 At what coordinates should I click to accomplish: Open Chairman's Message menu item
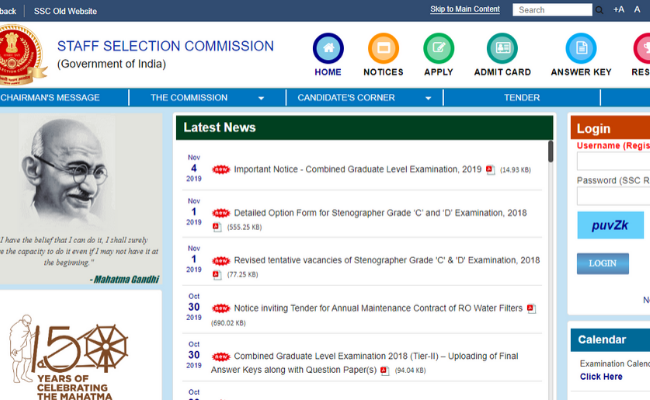pyautogui.click(x=50, y=98)
